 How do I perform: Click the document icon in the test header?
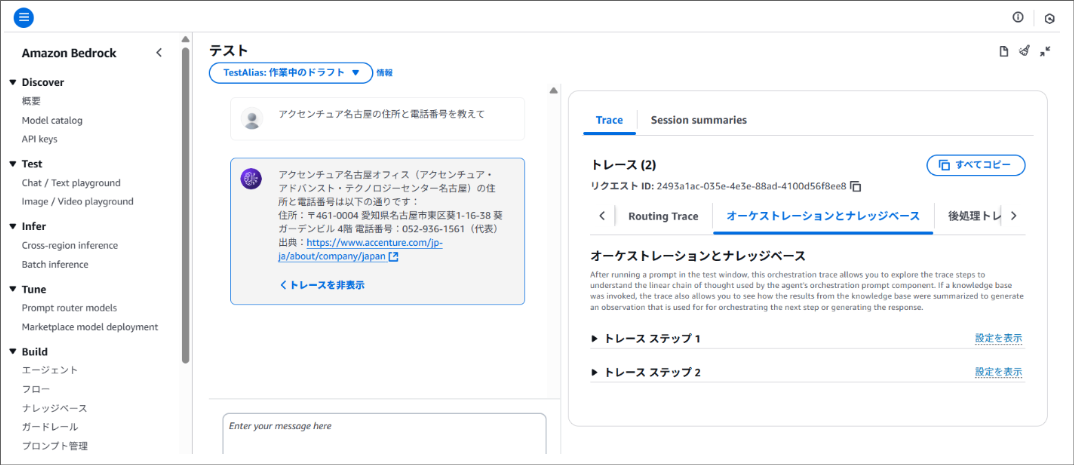coord(1003,51)
